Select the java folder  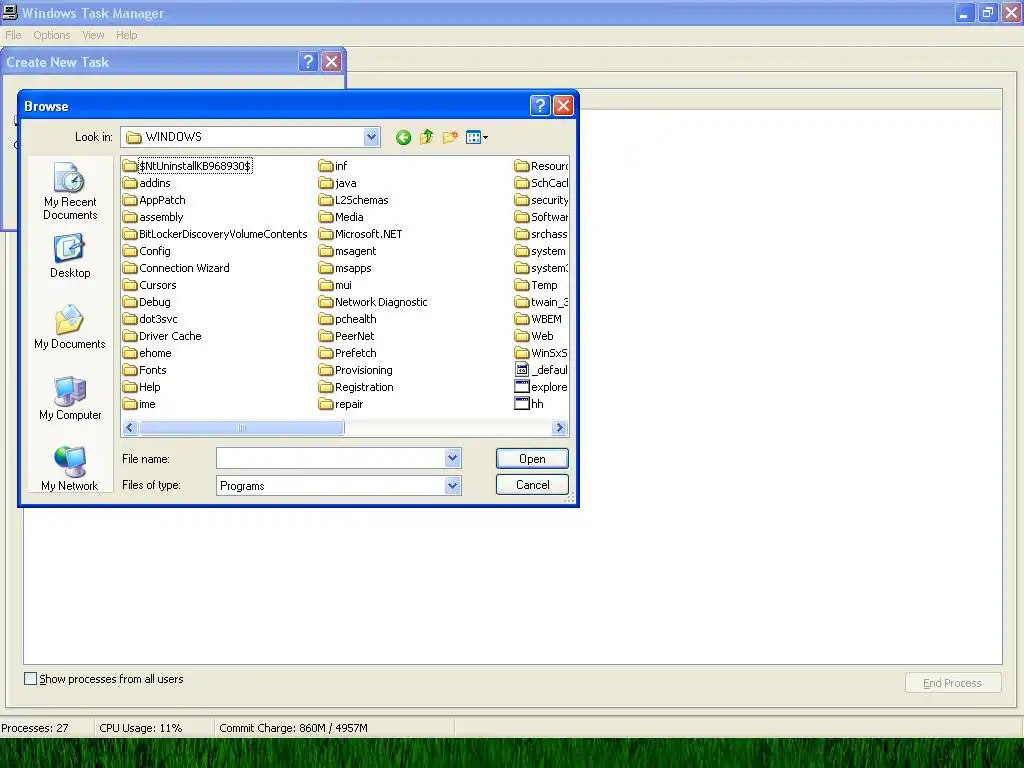pos(338,183)
